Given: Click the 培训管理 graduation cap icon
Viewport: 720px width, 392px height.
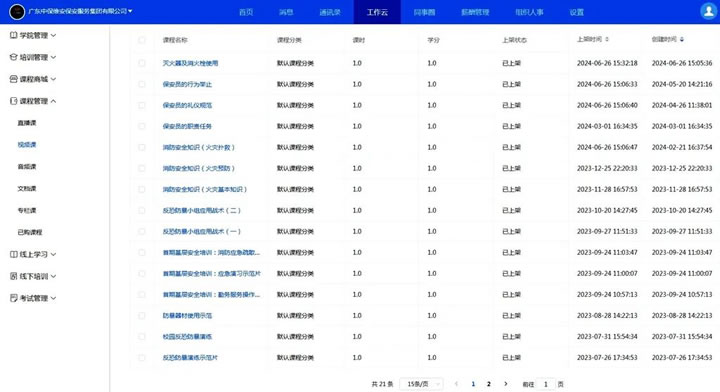Looking at the screenshot, I should (13, 57).
